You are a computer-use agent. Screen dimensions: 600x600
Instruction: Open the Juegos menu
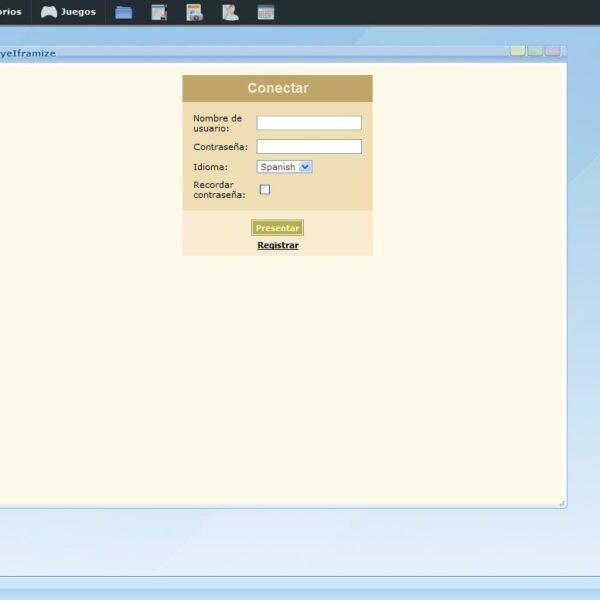(x=68, y=12)
